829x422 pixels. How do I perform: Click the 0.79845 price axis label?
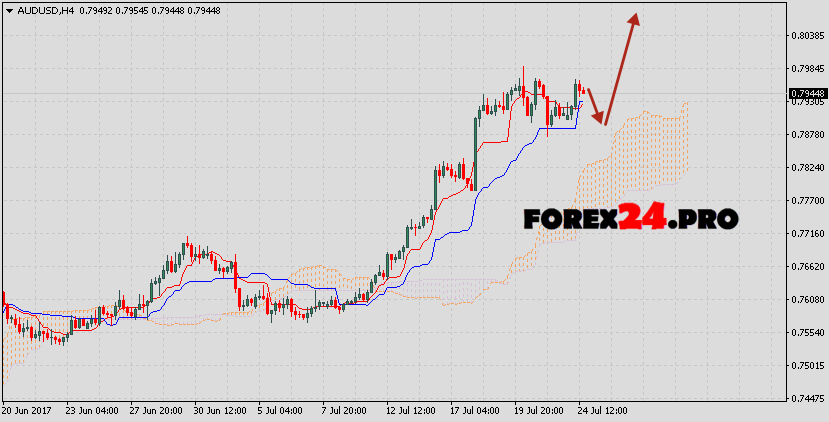806,68
